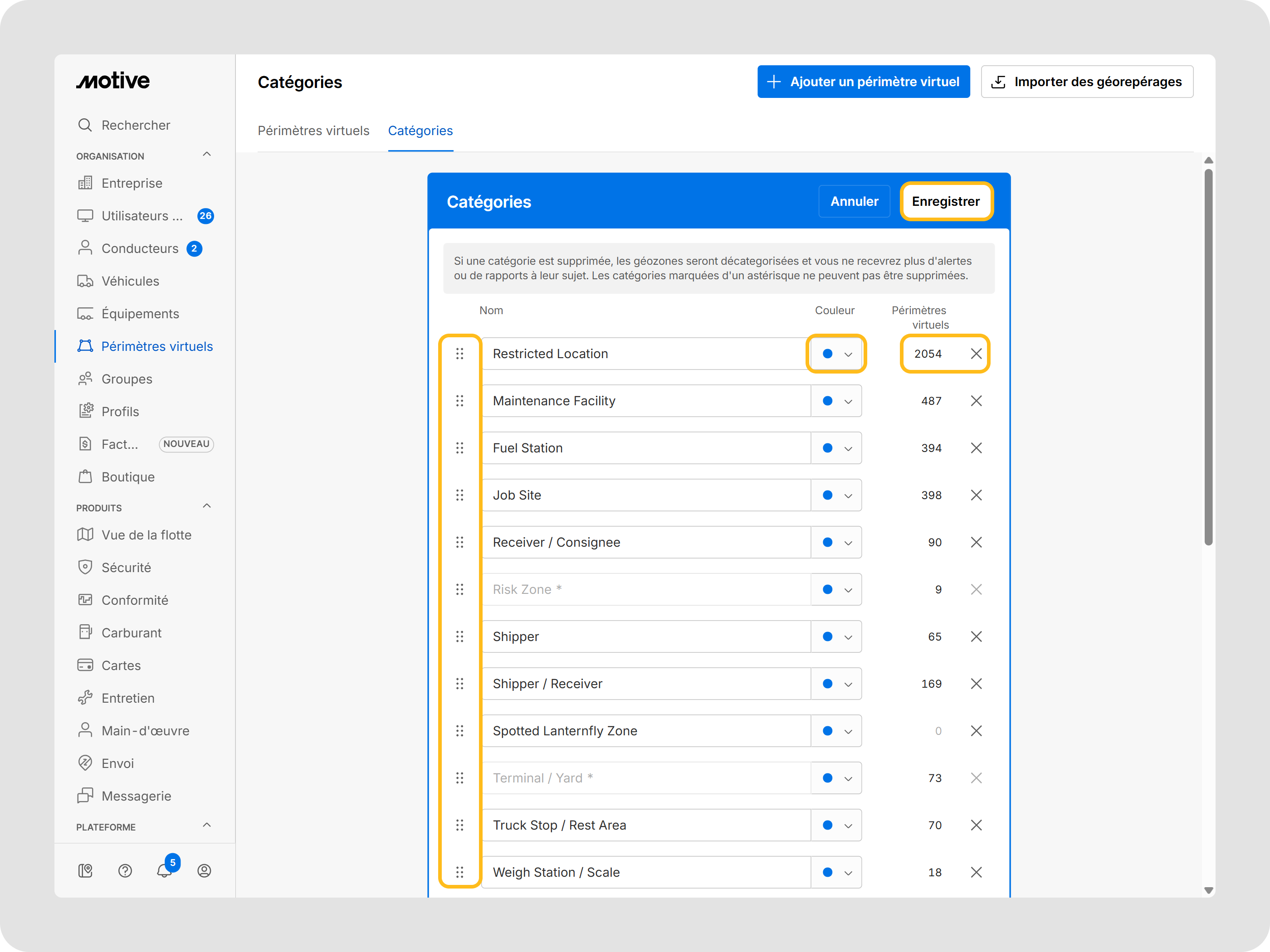Click the map pin icon in bottom bar
The height and width of the screenshot is (952, 1270).
pyautogui.click(x=85, y=870)
